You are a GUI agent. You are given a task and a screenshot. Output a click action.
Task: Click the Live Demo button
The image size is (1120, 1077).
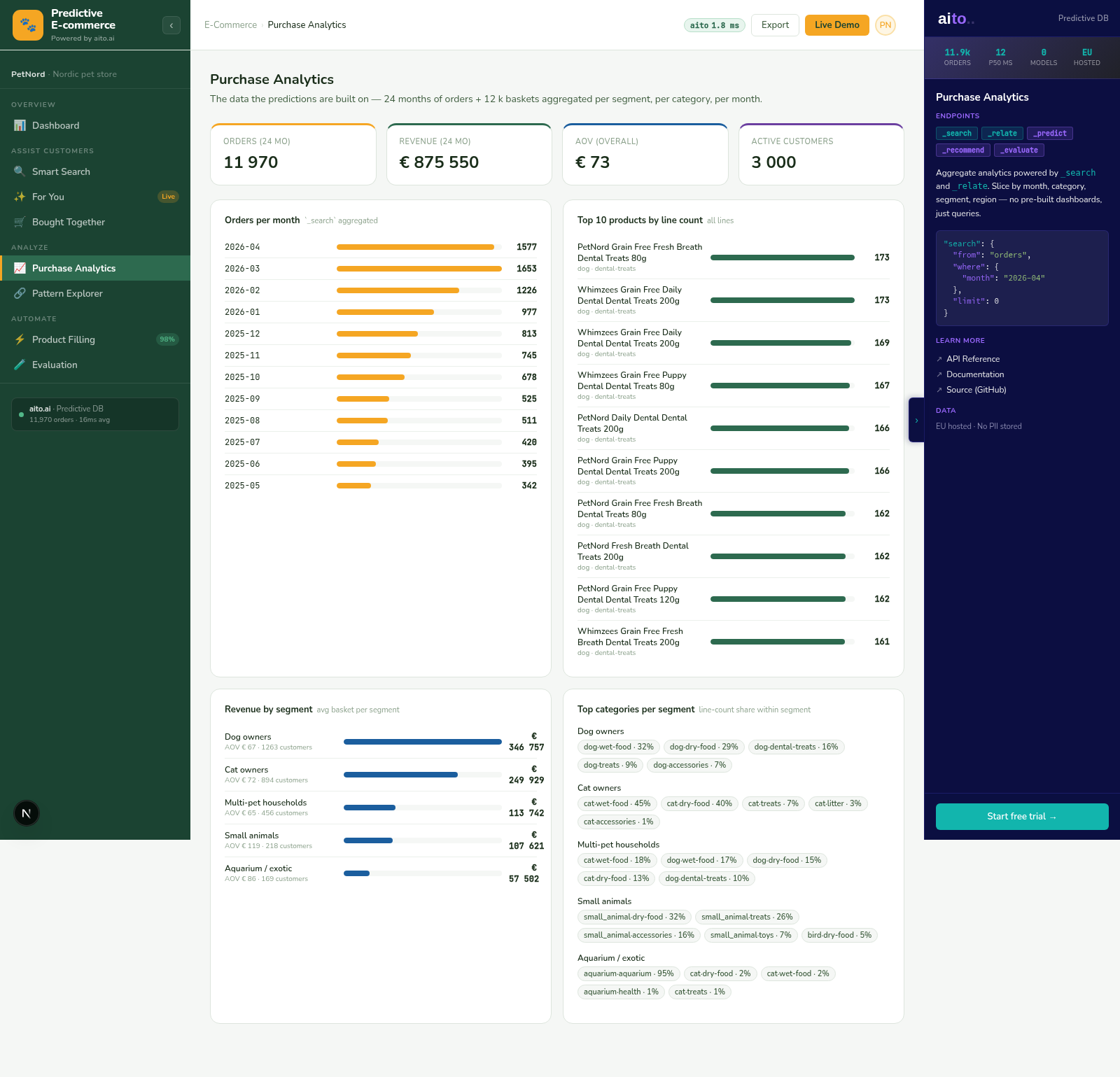(836, 25)
